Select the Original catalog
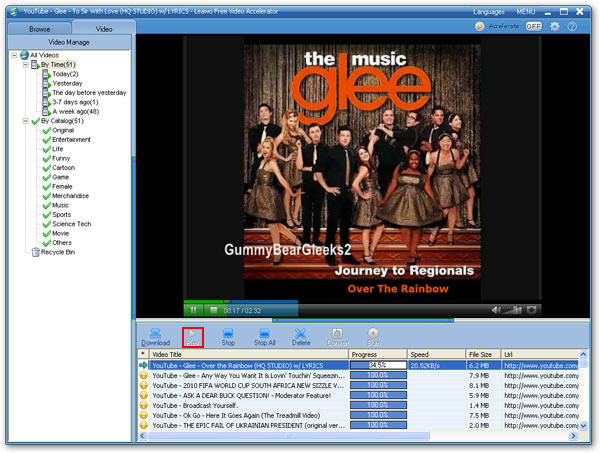Screen dimensions: 600x453 coord(63,130)
